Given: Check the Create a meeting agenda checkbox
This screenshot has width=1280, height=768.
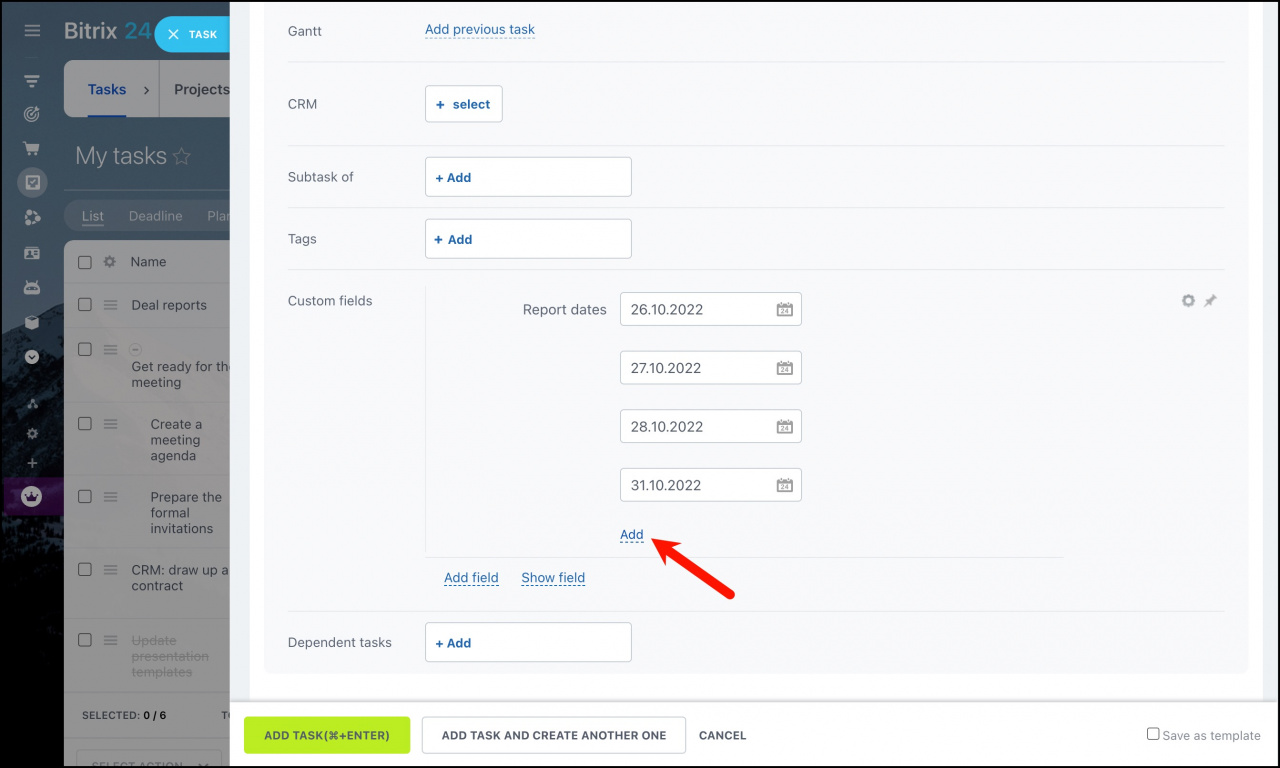Looking at the screenshot, I should pos(85,424).
